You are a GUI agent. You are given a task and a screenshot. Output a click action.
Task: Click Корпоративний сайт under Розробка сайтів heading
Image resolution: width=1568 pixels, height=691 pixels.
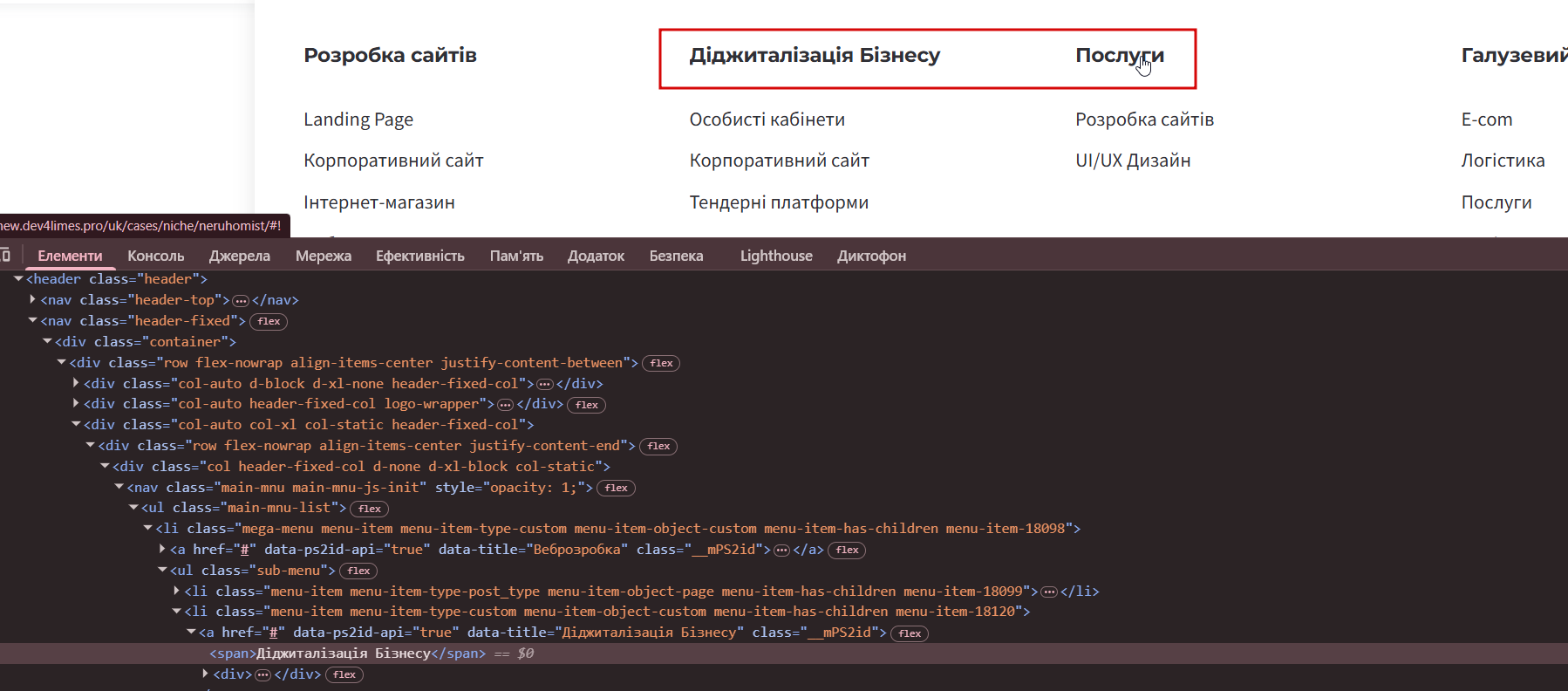tap(393, 161)
